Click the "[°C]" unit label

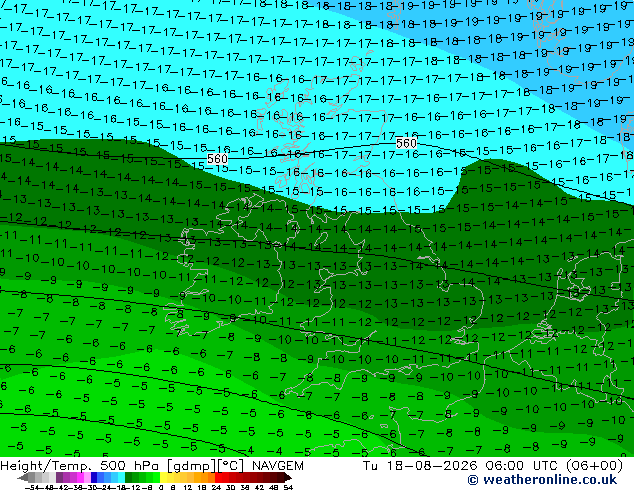pos(231,466)
